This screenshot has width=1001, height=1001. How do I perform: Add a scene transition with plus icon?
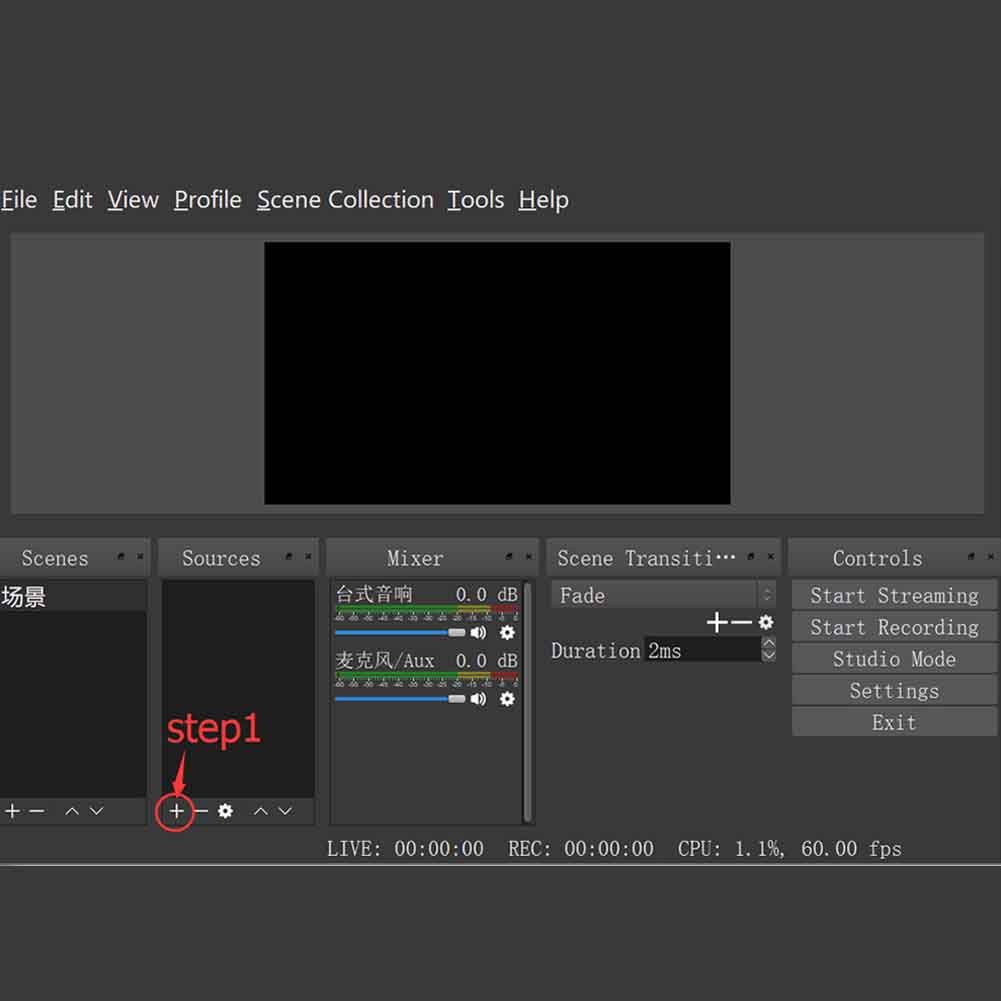[716, 623]
